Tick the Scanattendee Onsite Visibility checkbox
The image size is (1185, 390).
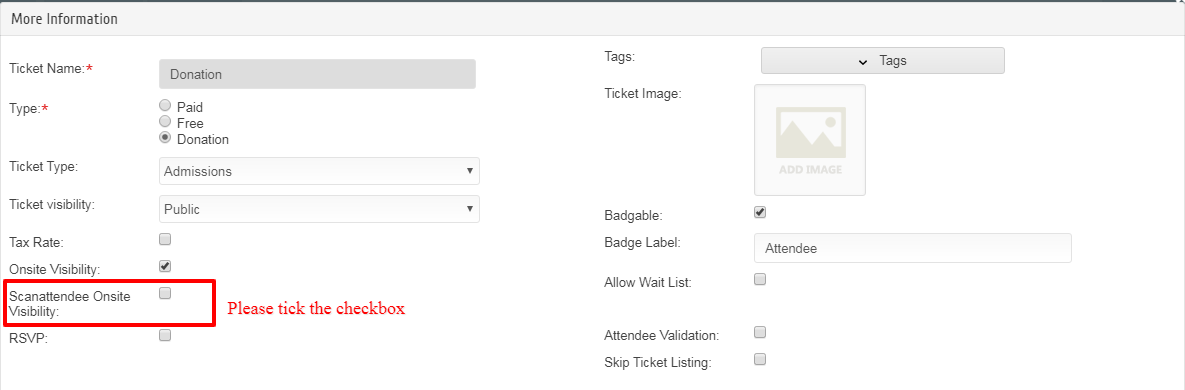[166, 293]
